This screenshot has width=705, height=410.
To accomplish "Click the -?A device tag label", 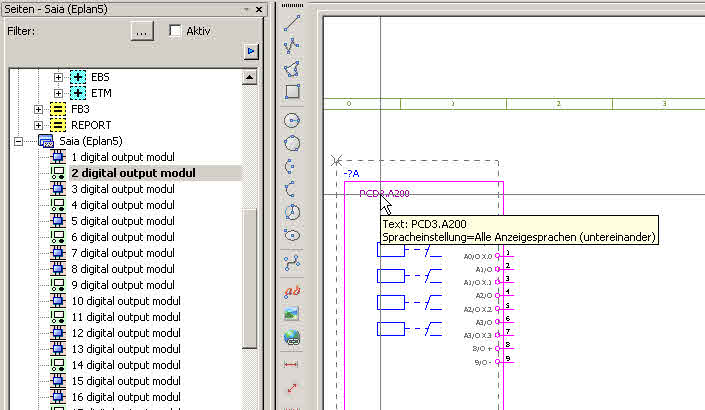I will click(x=351, y=174).
